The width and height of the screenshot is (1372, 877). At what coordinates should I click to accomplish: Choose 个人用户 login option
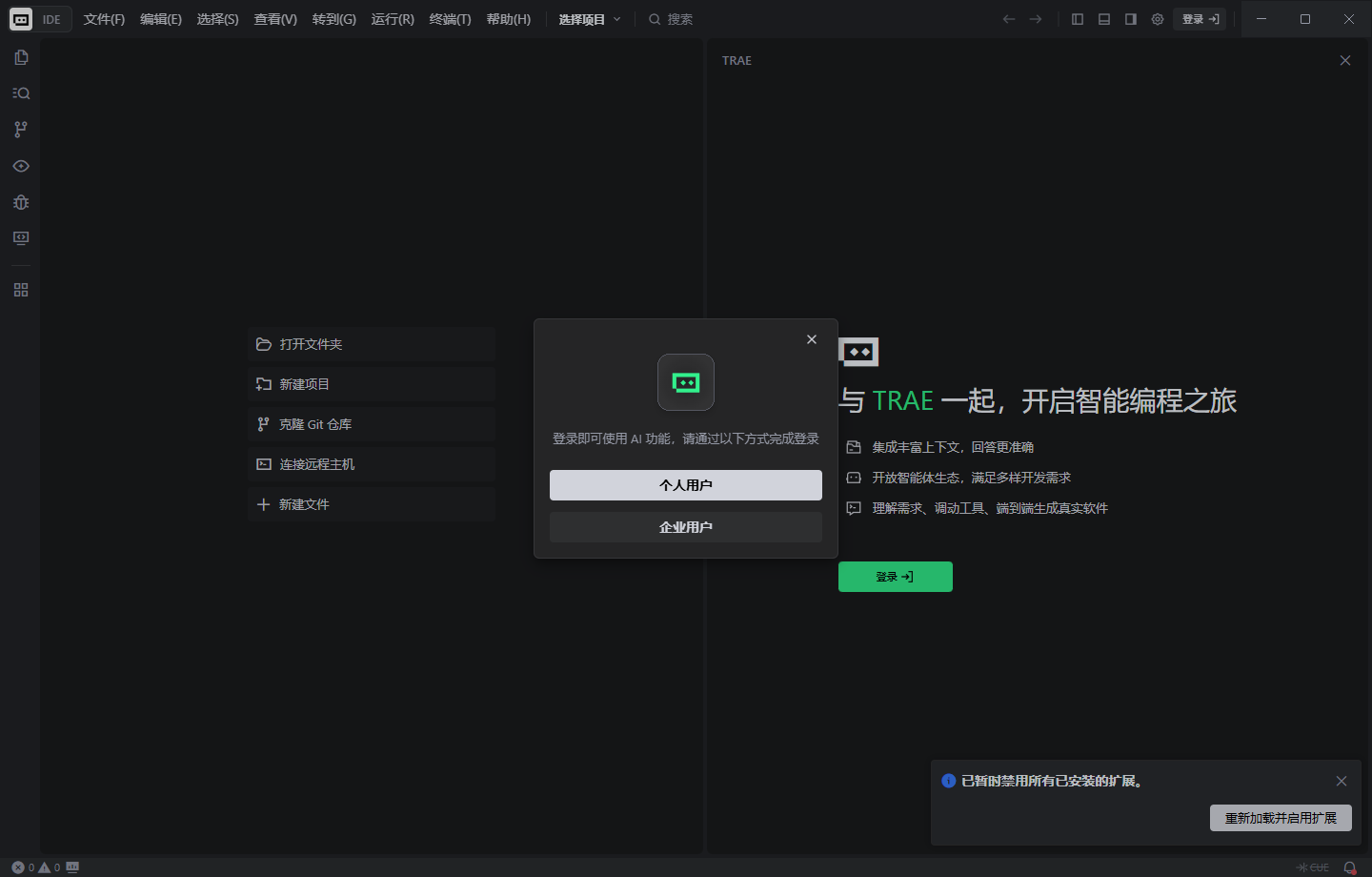pyautogui.click(x=686, y=485)
